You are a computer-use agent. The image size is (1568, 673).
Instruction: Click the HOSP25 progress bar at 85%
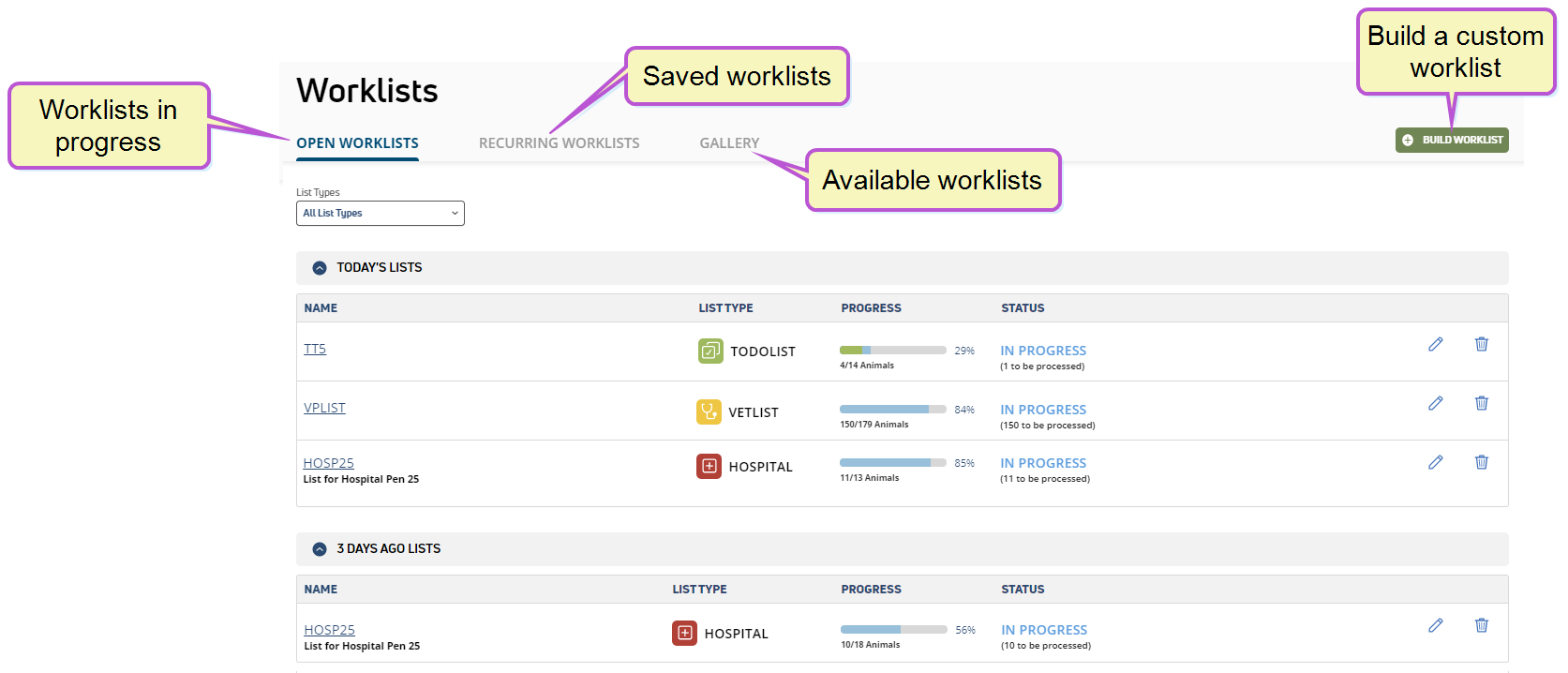click(x=893, y=463)
